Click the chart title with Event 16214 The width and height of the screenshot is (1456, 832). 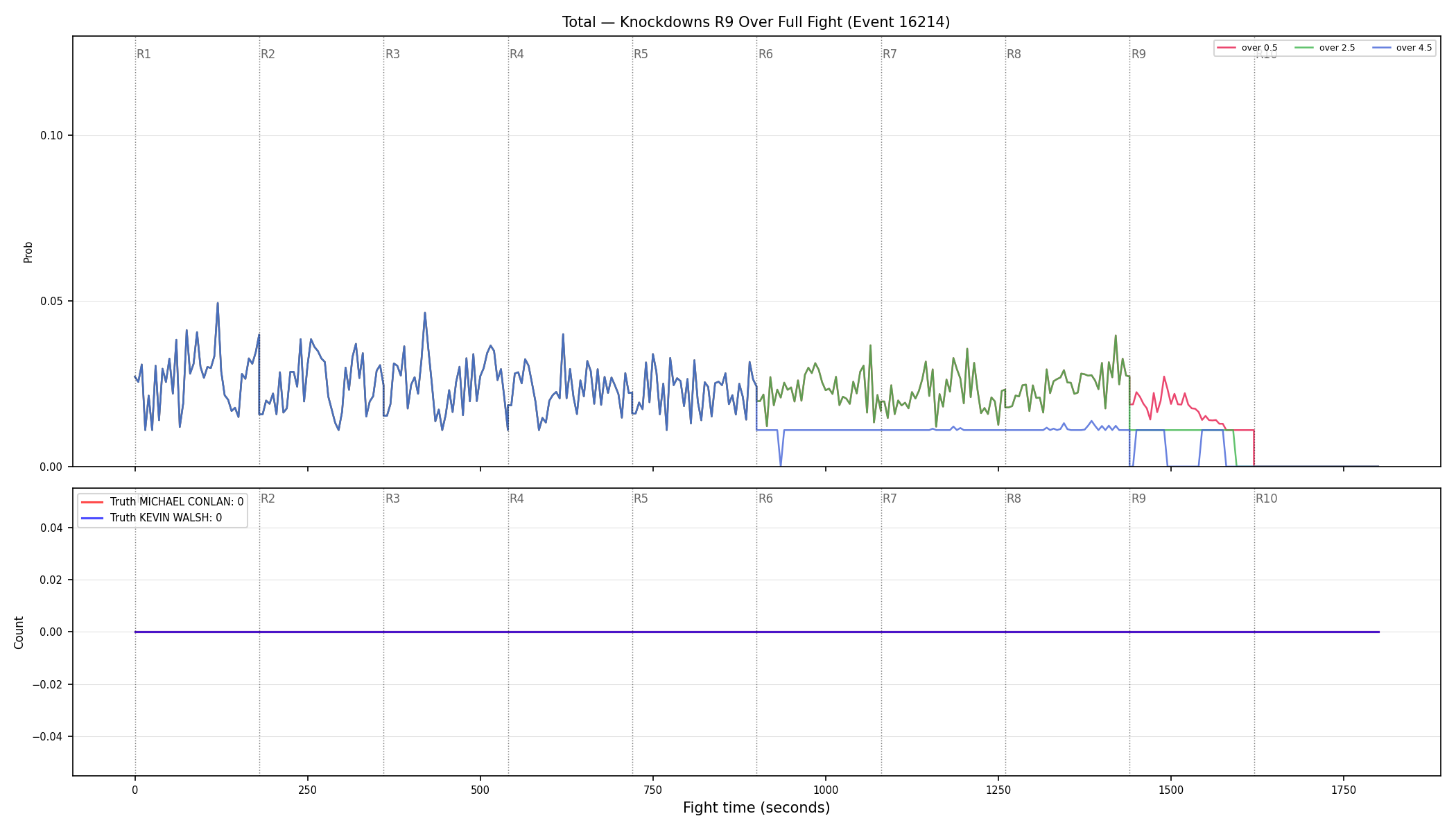pyautogui.click(x=756, y=22)
